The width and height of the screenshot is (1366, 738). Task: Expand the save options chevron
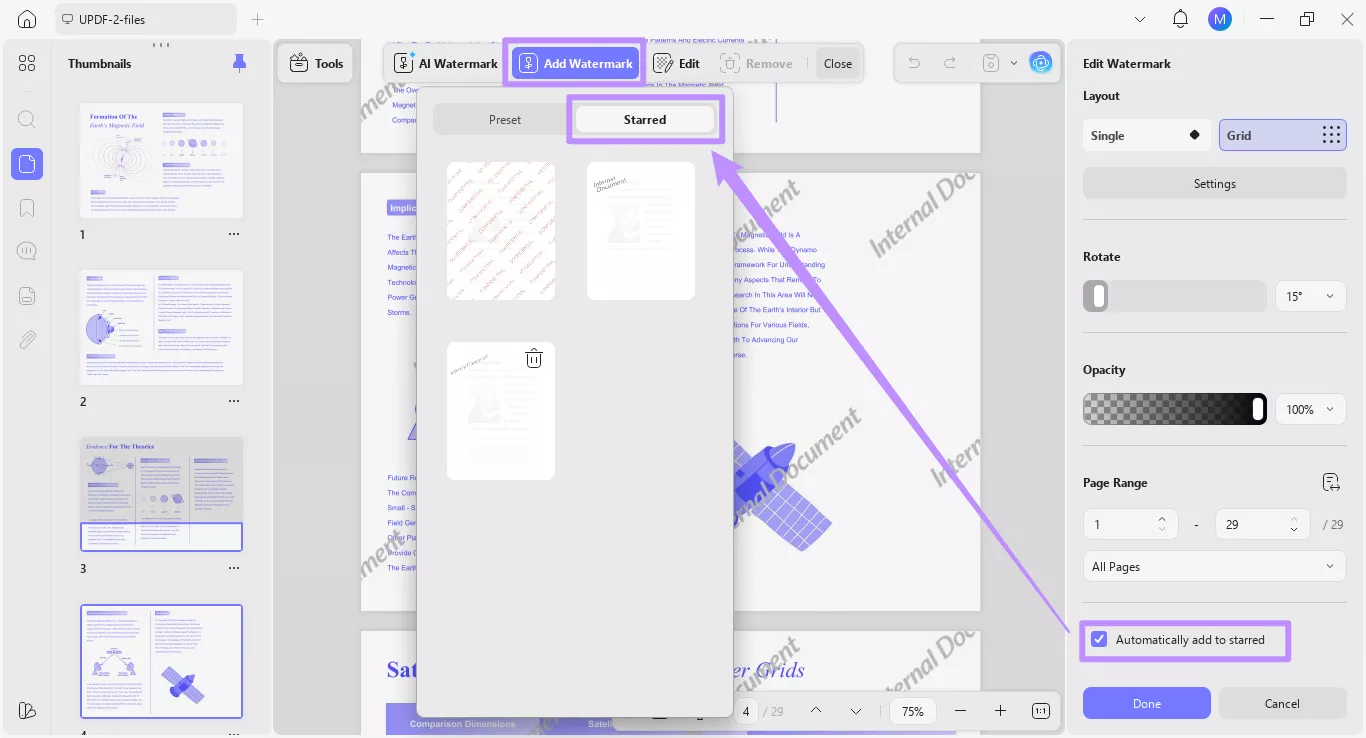pyautogui.click(x=1014, y=62)
